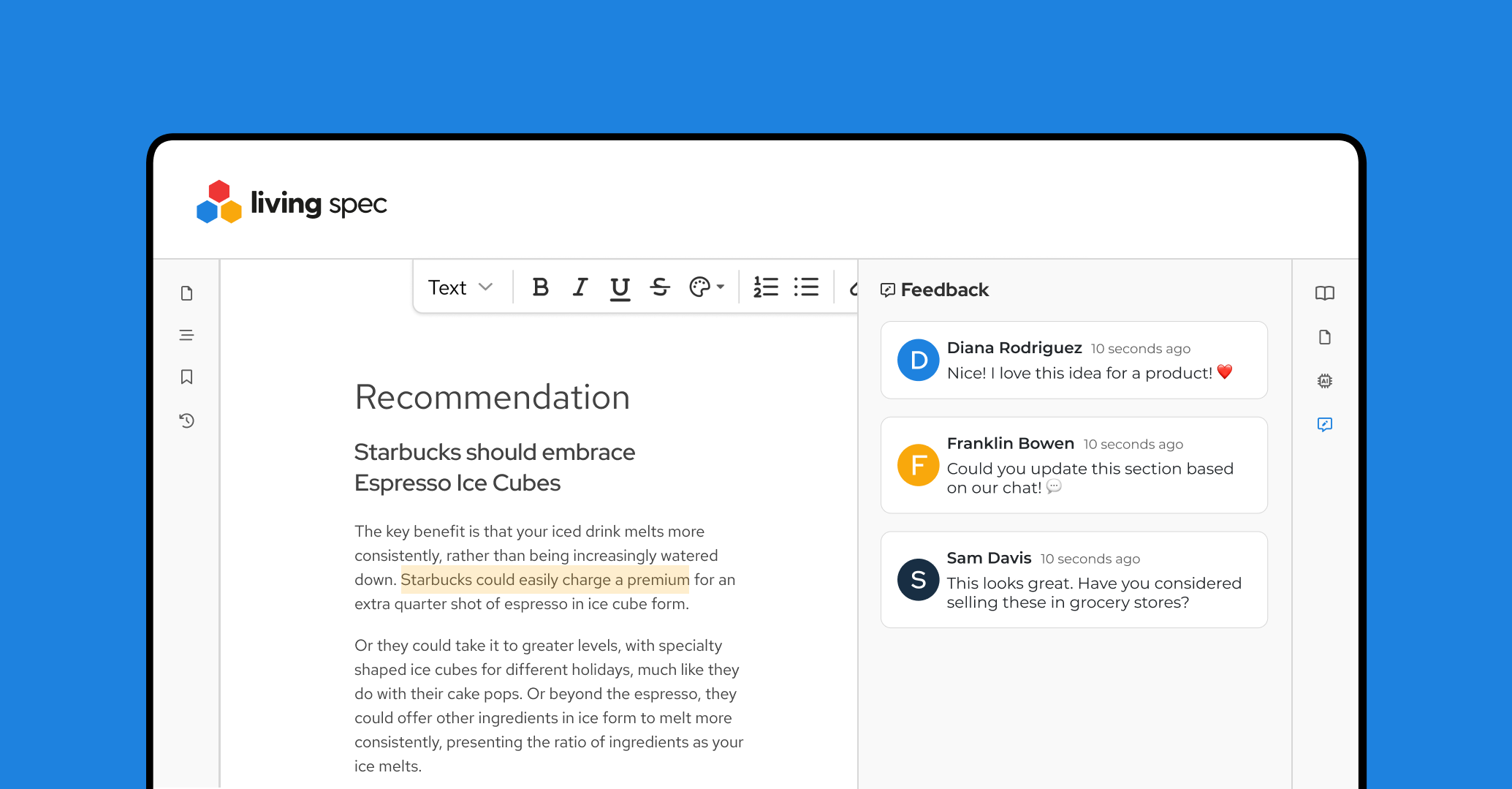Open the color palette dropdown
The width and height of the screenshot is (1512, 789).
click(706, 287)
